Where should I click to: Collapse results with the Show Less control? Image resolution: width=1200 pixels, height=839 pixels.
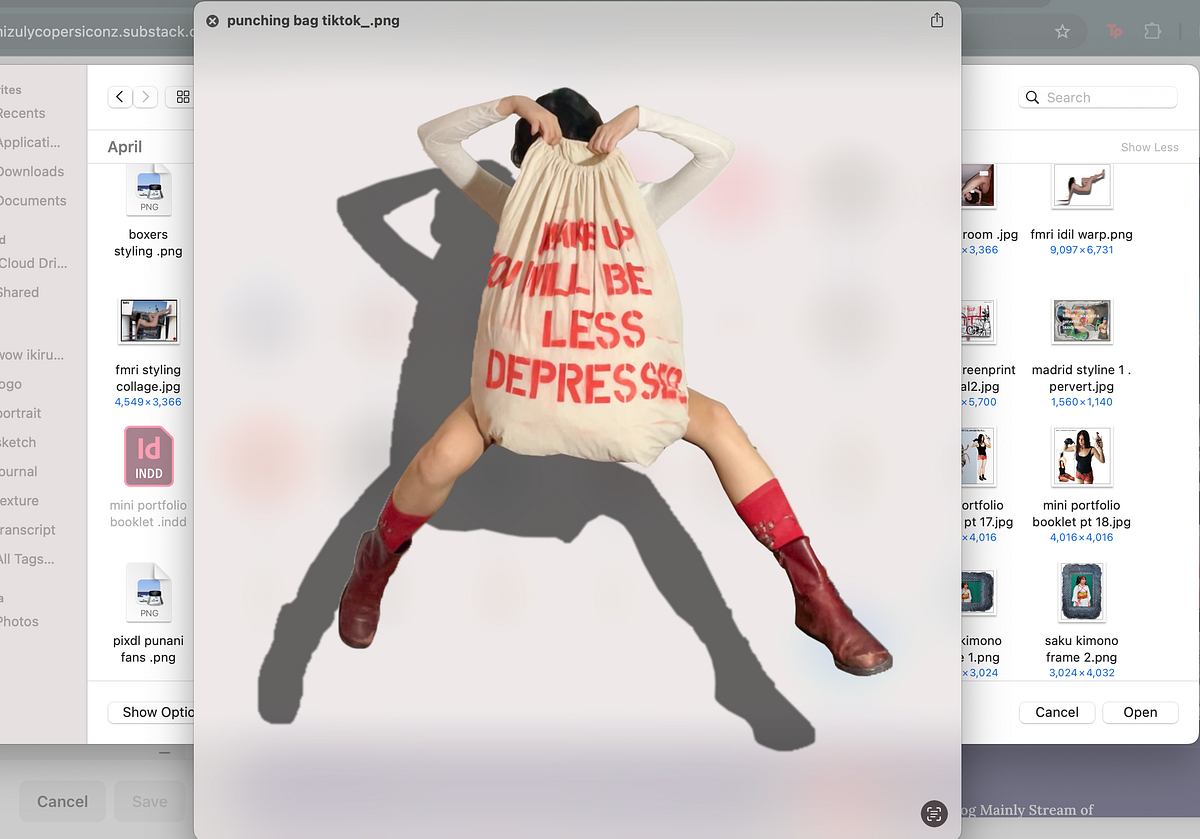[x=1149, y=146]
